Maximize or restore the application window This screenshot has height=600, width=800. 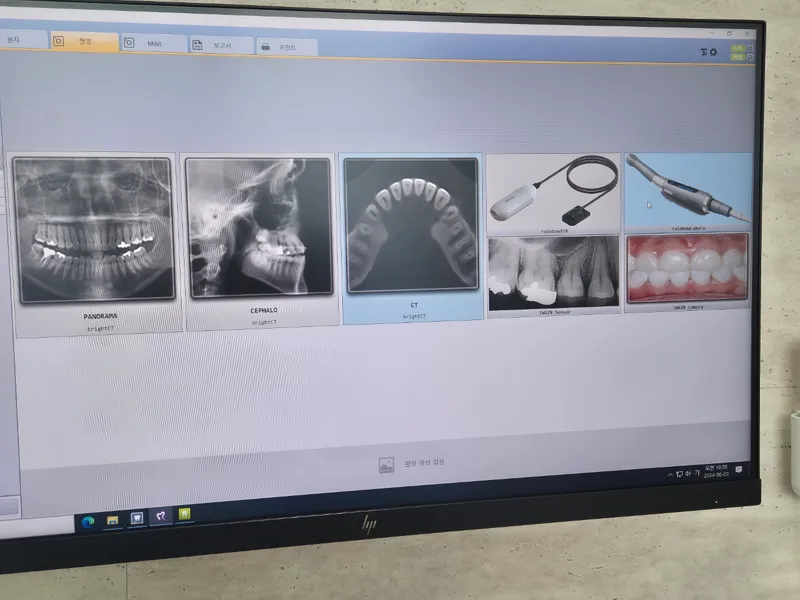(x=730, y=33)
